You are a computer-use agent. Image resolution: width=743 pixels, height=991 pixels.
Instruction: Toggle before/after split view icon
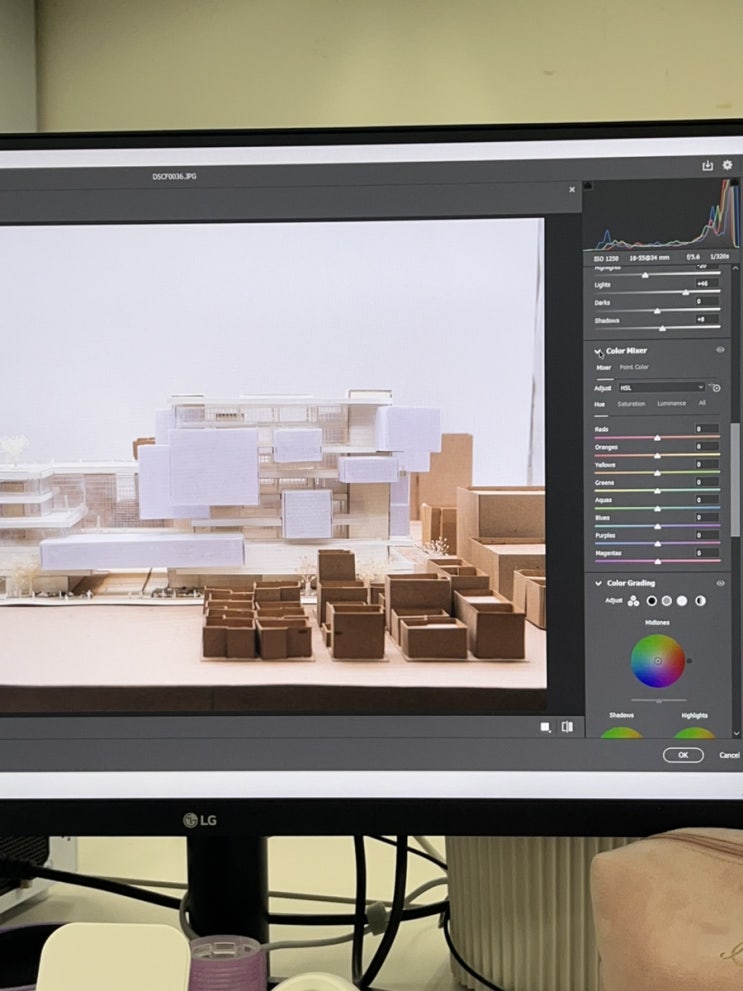point(567,727)
